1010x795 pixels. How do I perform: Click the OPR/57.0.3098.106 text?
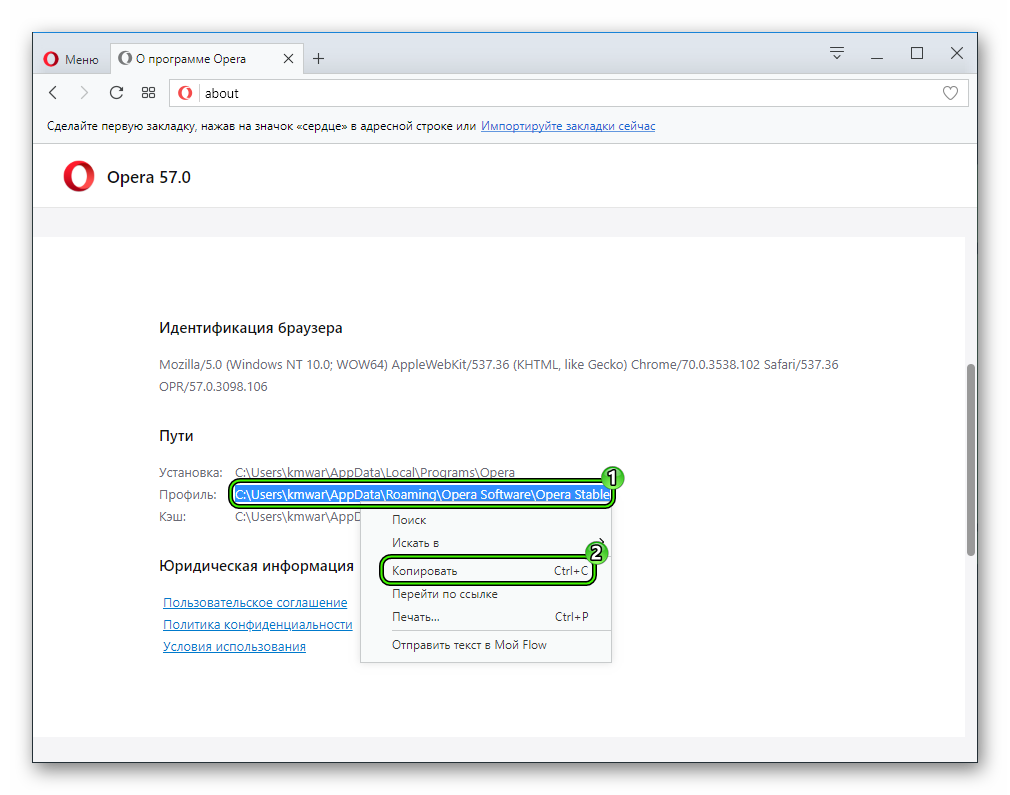click(x=213, y=387)
